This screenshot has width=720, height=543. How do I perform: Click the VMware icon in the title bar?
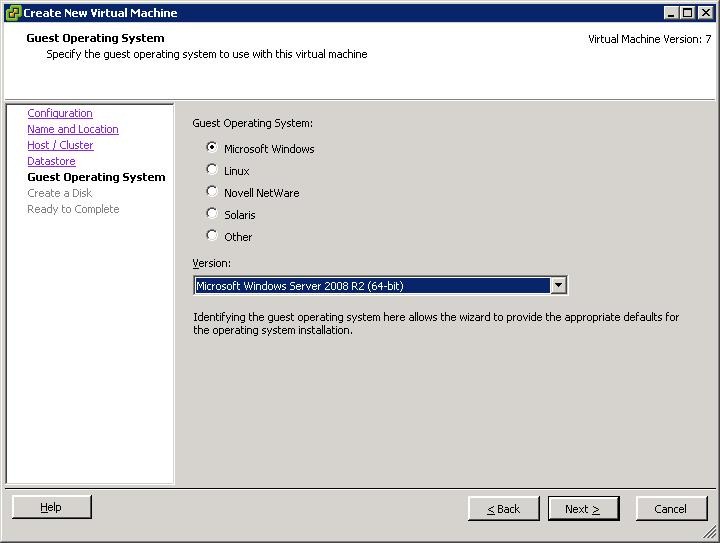coord(12,13)
